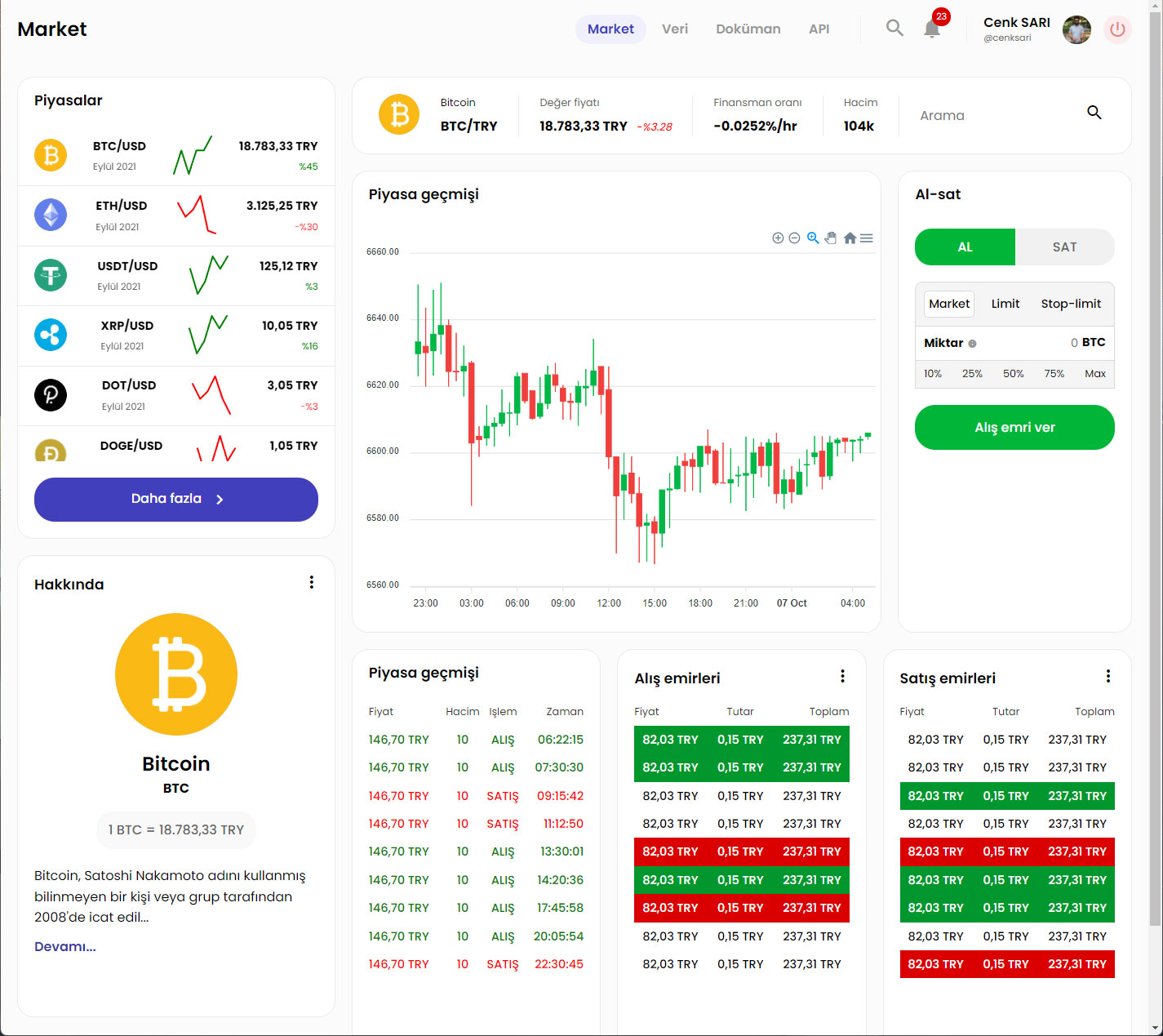This screenshot has height=1036, width=1163.
Task: Click the search magnifier in top navigation
Action: [x=894, y=28]
